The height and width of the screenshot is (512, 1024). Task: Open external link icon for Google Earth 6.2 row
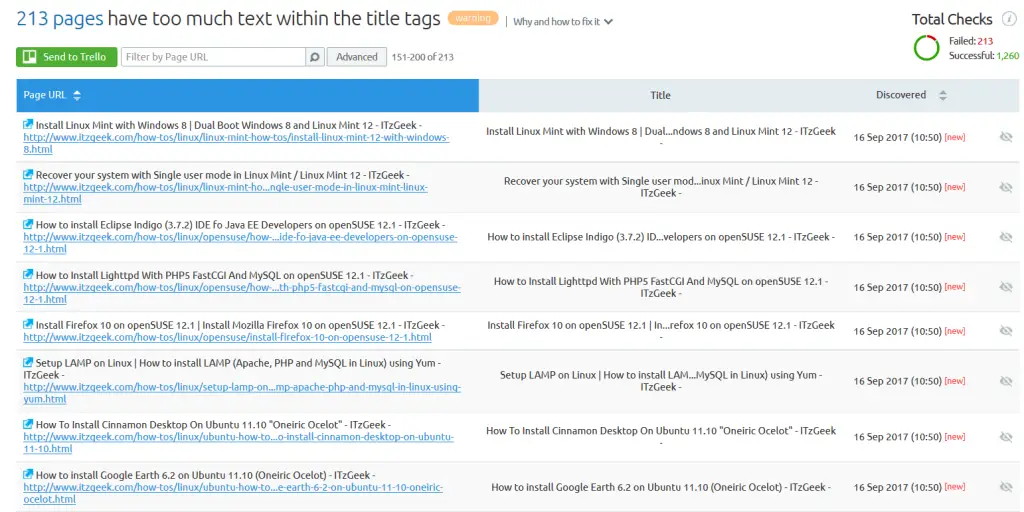(28, 475)
